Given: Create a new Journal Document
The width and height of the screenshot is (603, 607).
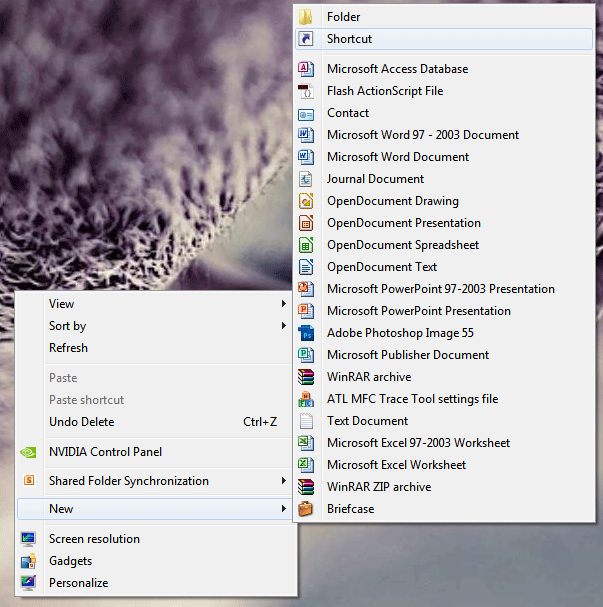Looking at the screenshot, I should [444, 179].
